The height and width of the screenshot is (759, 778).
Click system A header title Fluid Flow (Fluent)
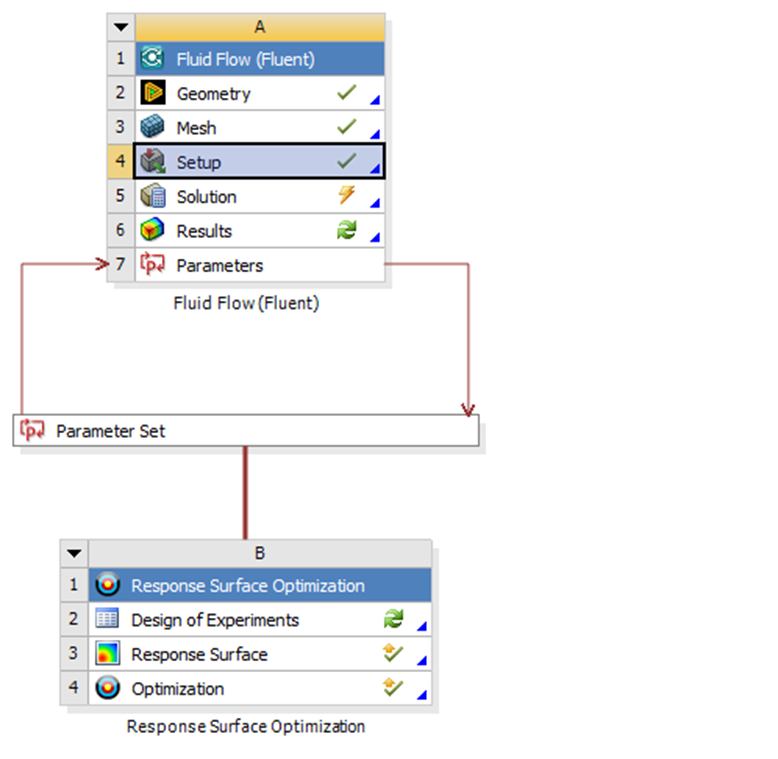pos(246,60)
